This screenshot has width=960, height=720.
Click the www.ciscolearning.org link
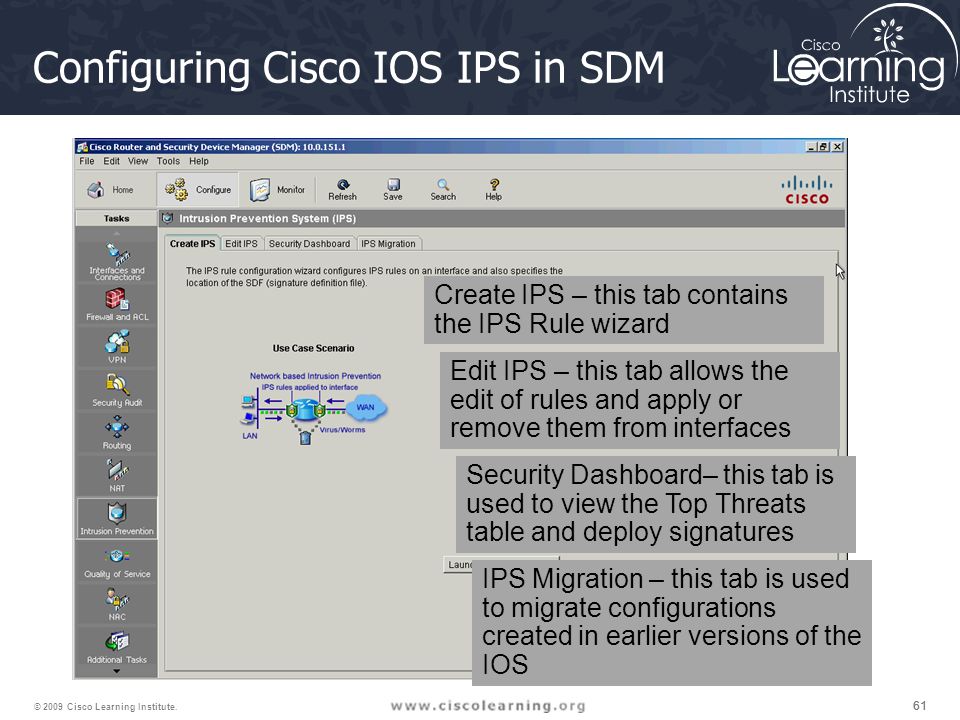click(x=488, y=706)
